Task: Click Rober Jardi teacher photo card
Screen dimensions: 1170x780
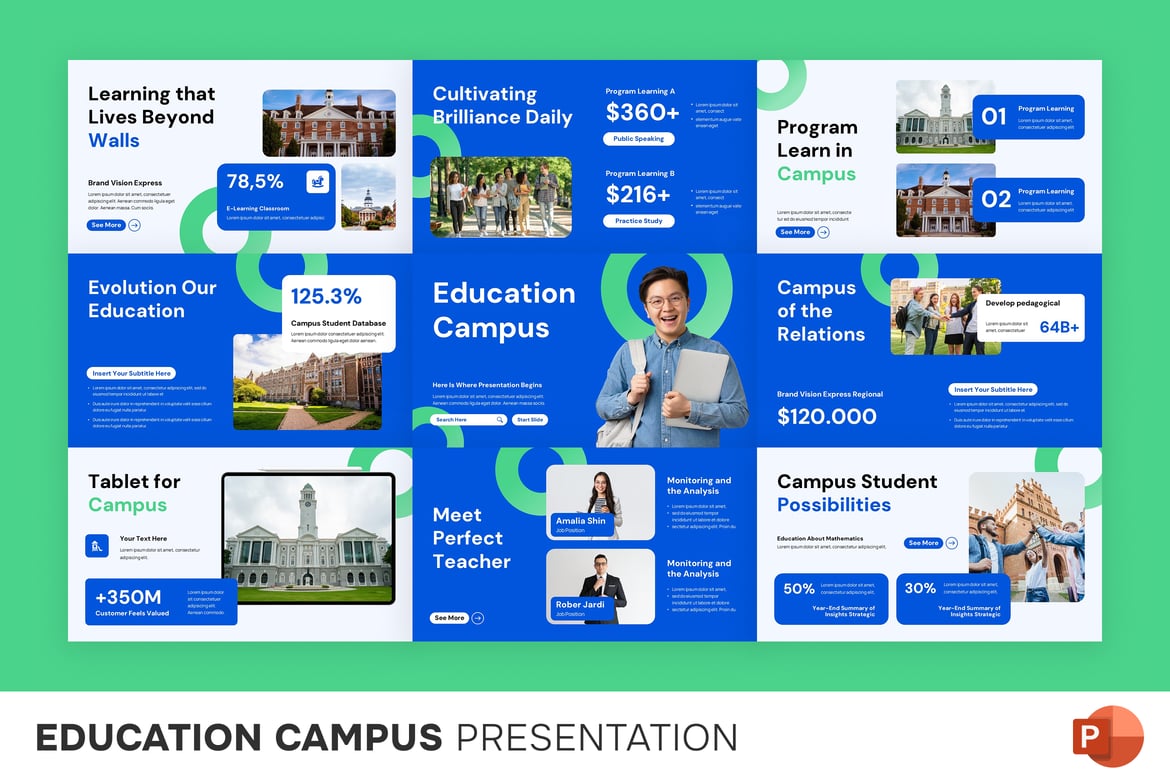Action: tap(601, 587)
